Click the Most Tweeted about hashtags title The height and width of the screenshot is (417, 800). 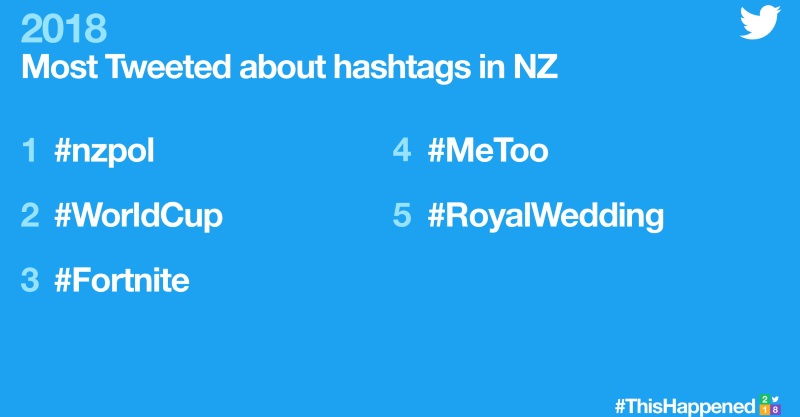289,67
